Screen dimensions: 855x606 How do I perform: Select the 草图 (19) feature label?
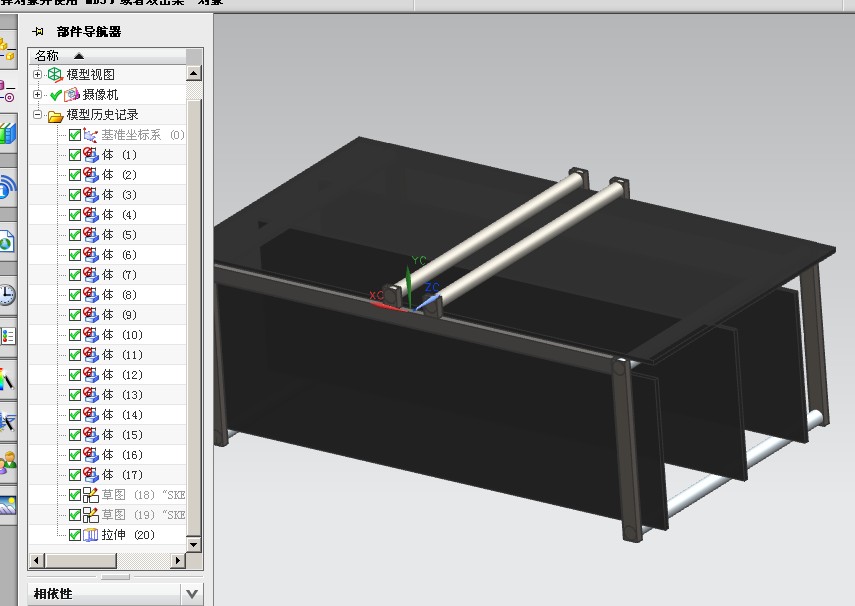click(143, 515)
